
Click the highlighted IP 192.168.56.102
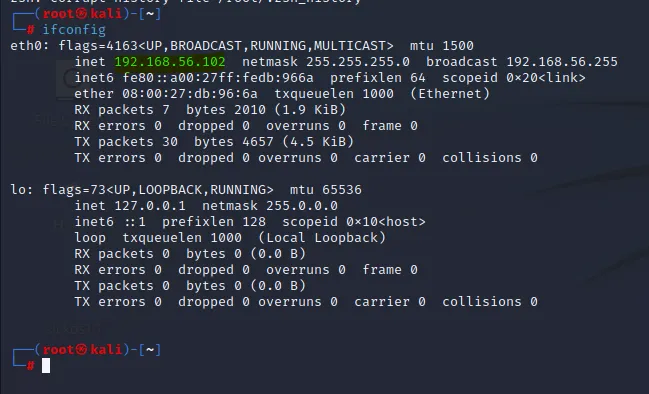coord(170,62)
